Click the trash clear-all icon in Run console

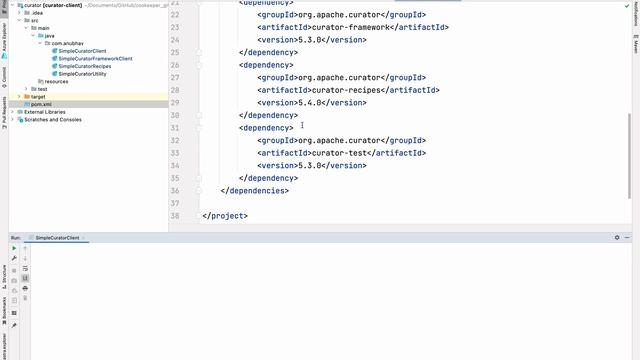pos(25,298)
